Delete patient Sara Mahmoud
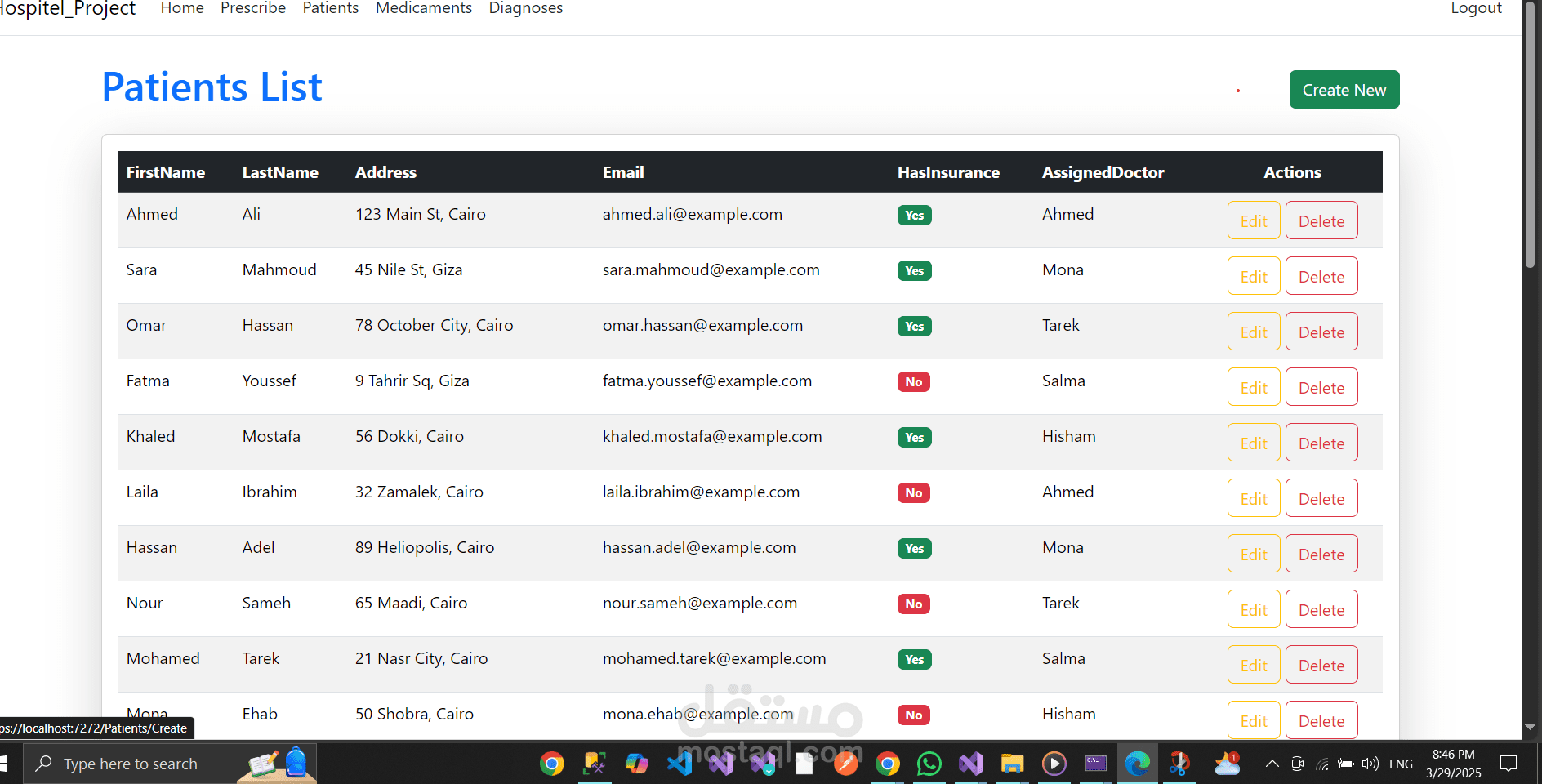The width and height of the screenshot is (1542, 784). (x=1321, y=276)
